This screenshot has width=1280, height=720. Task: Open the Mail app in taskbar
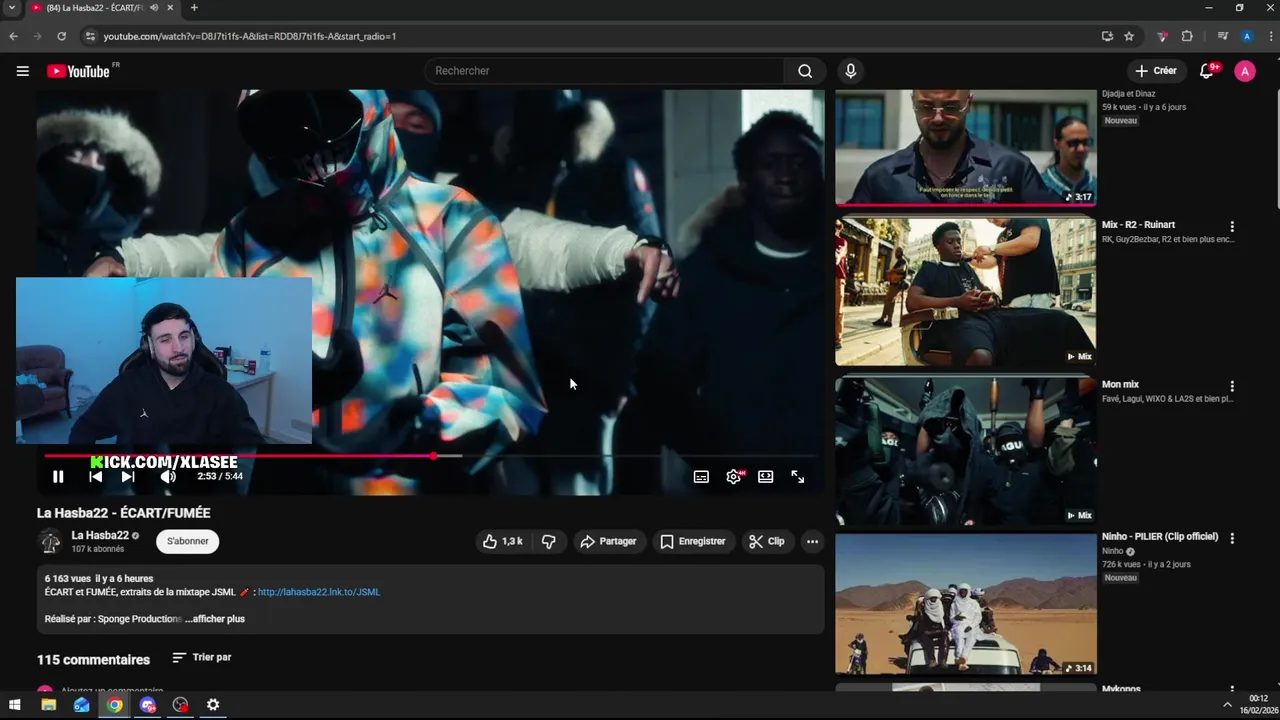[x=81, y=705]
